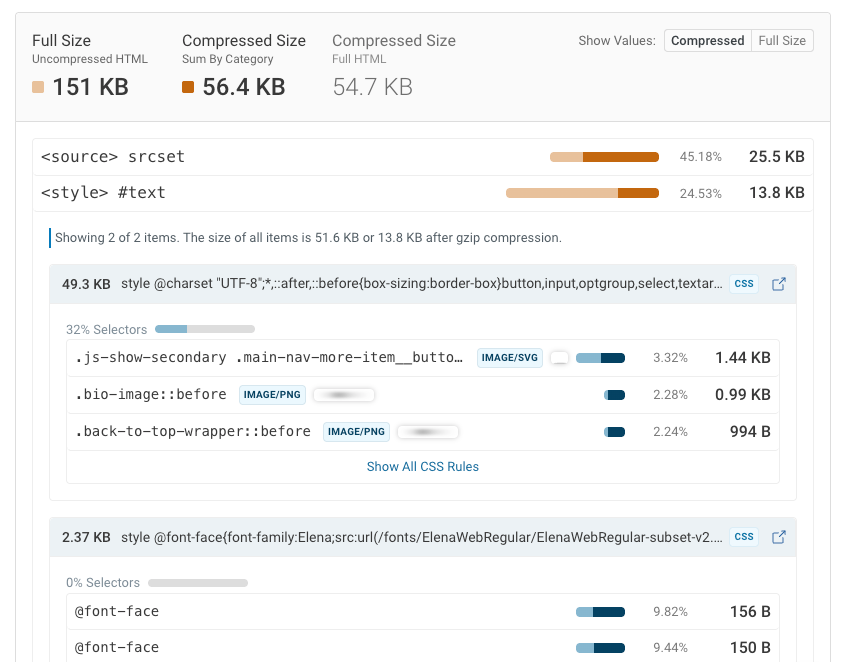
Task: Click the IMAGE/PNG badge on .back-to-top-wrapper::before
Action: 357,432
